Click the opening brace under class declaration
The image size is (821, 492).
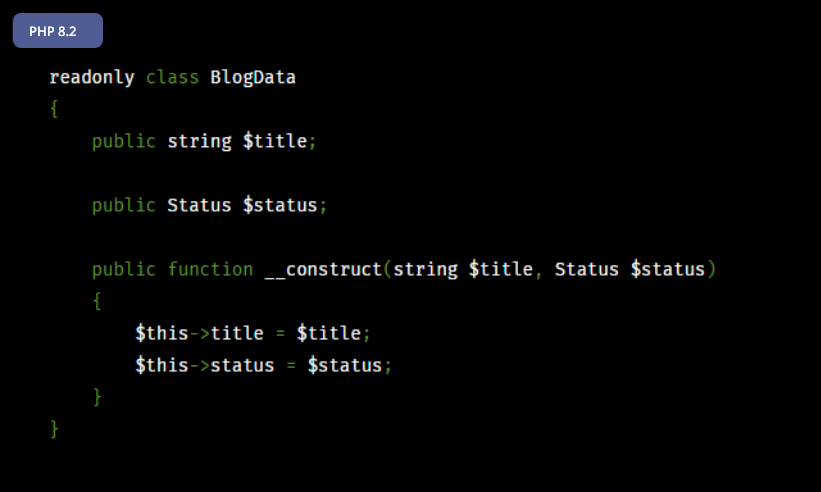(54, 109)
